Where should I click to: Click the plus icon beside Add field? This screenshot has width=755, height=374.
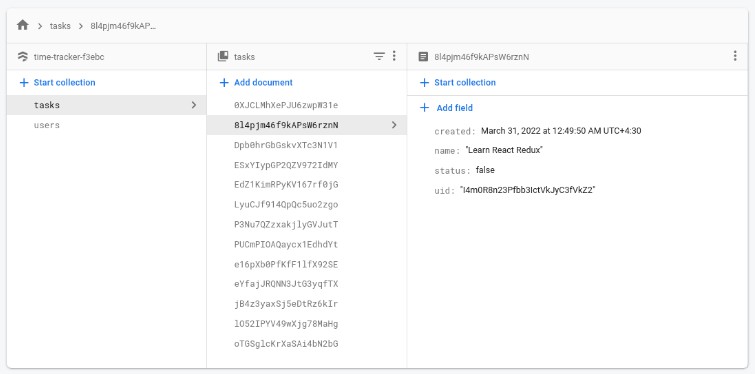[424, 108]
